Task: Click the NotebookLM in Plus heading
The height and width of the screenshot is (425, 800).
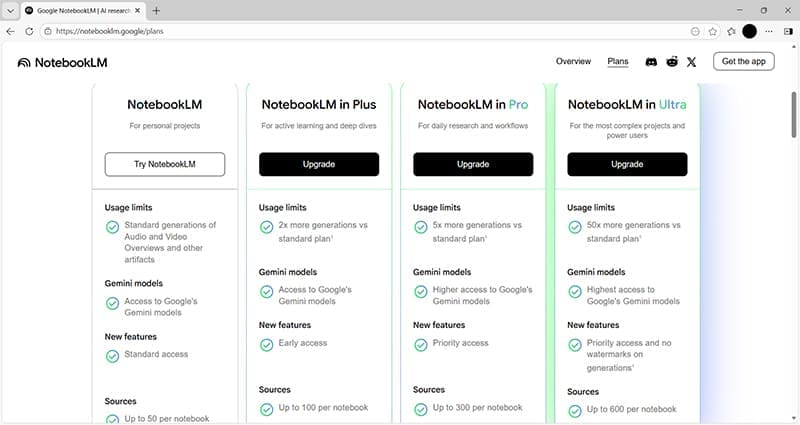Action: click(319, 105)
